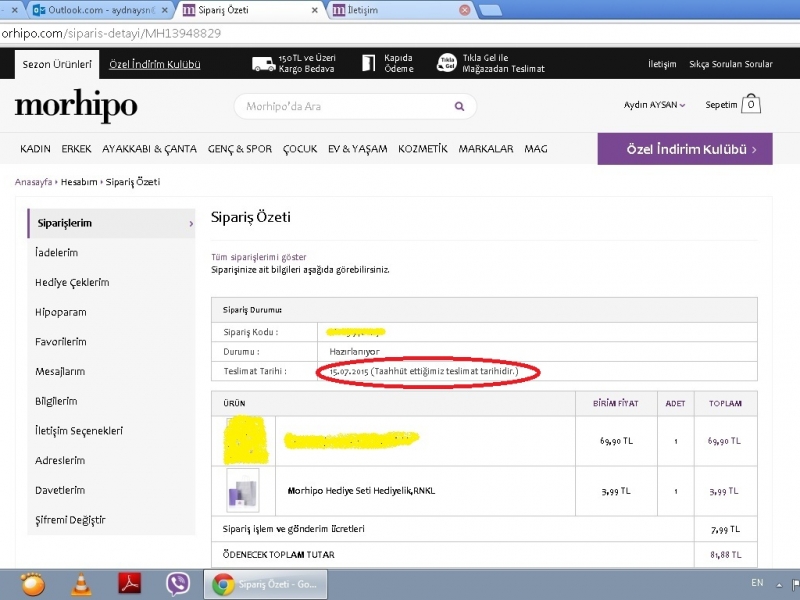This screenshot has width=800, height=600.
Task: Click Morhipo Hediye Seti Hediyelik,RNKL product name
Action: click(x=361, y=491)
